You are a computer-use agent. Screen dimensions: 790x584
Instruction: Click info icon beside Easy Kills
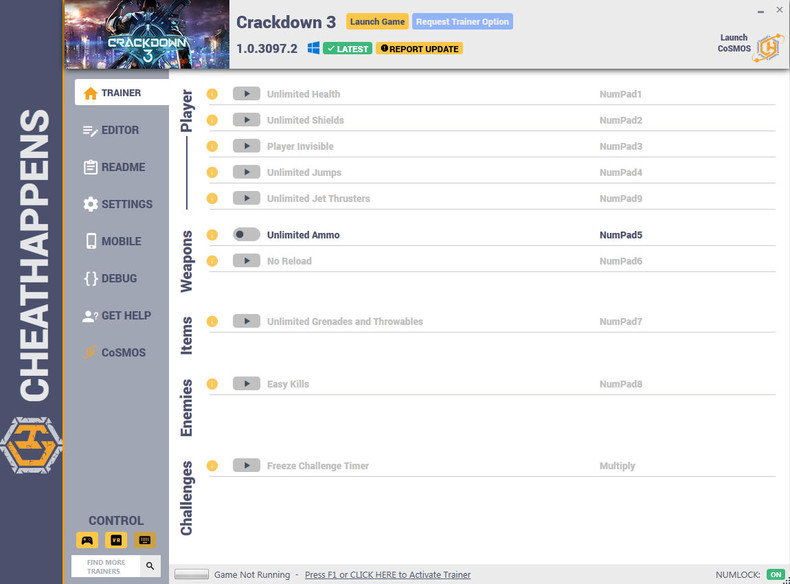(x=212, y=384)
